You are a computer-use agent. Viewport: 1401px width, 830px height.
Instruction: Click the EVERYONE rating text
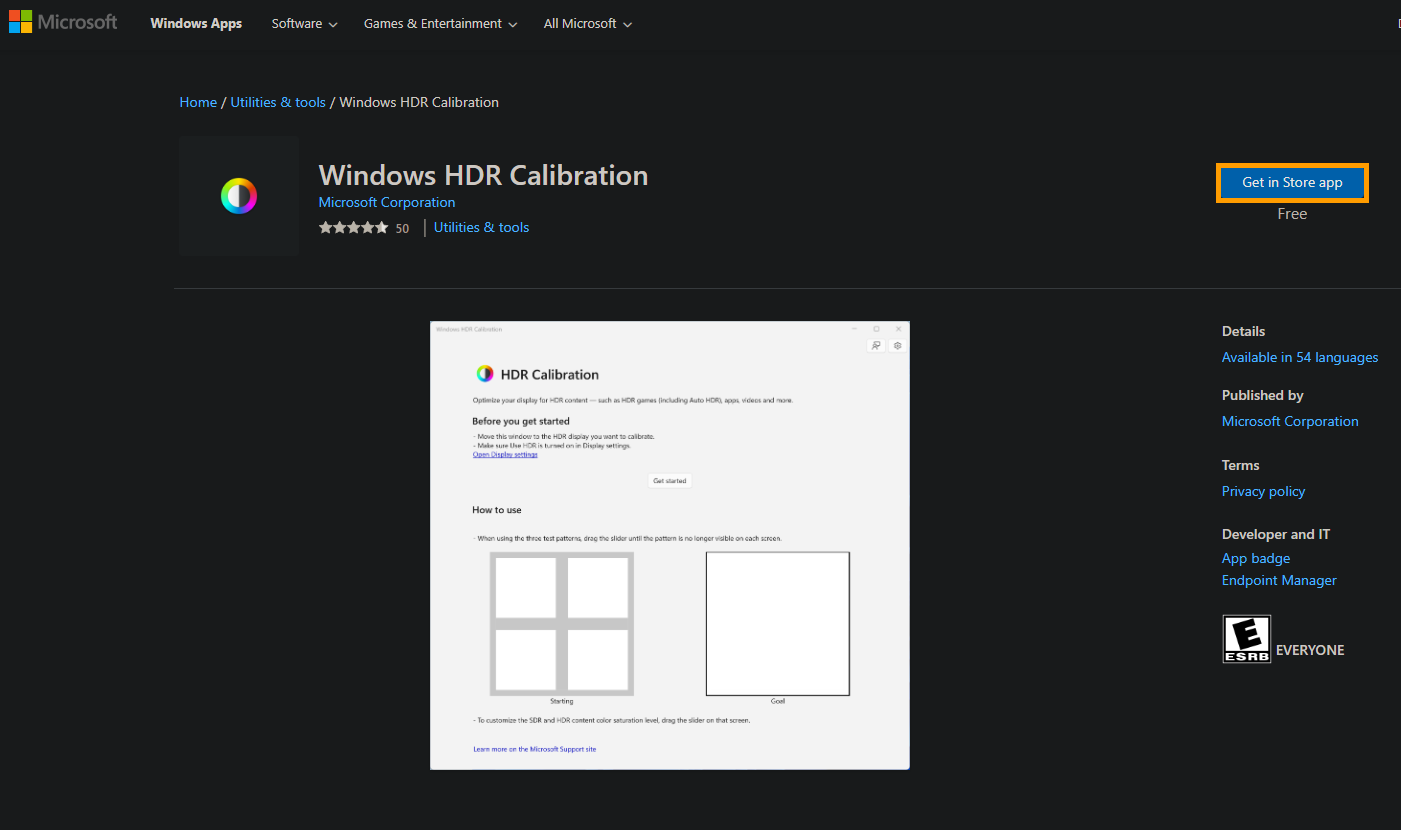pyautogui.click(x=1310, y=650)
